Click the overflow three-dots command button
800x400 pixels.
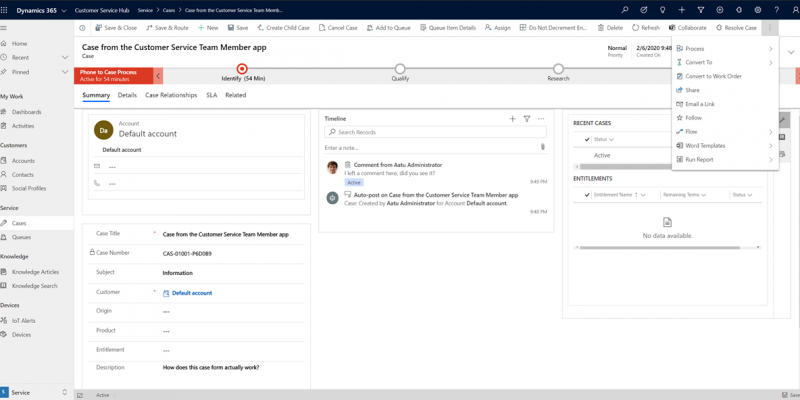[x=770, y=28]
